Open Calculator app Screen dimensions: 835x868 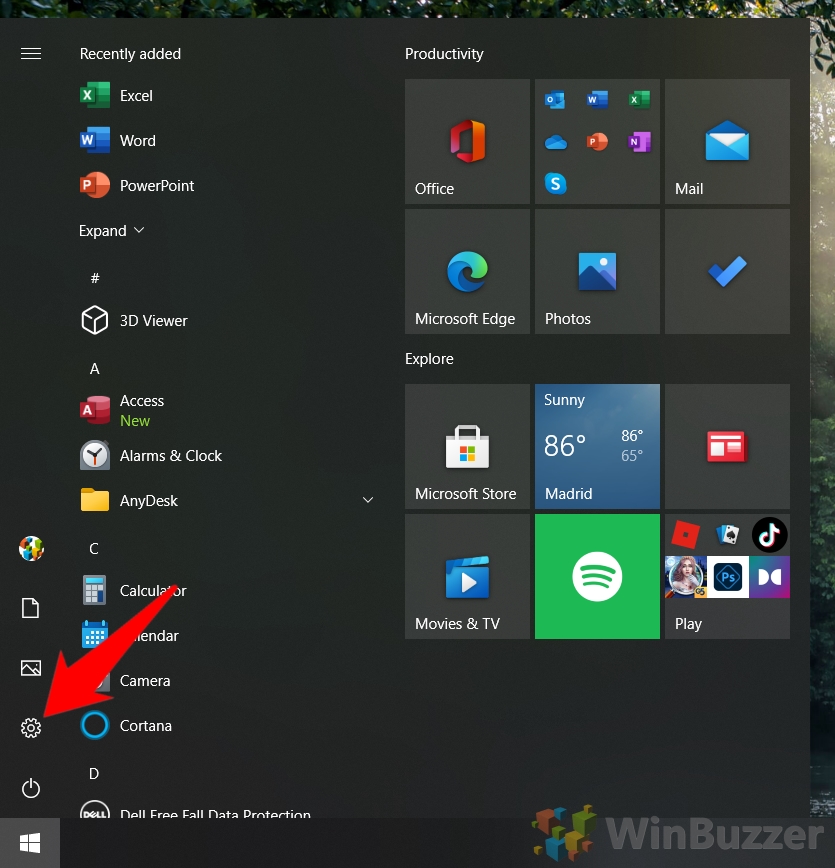[133, 591]
